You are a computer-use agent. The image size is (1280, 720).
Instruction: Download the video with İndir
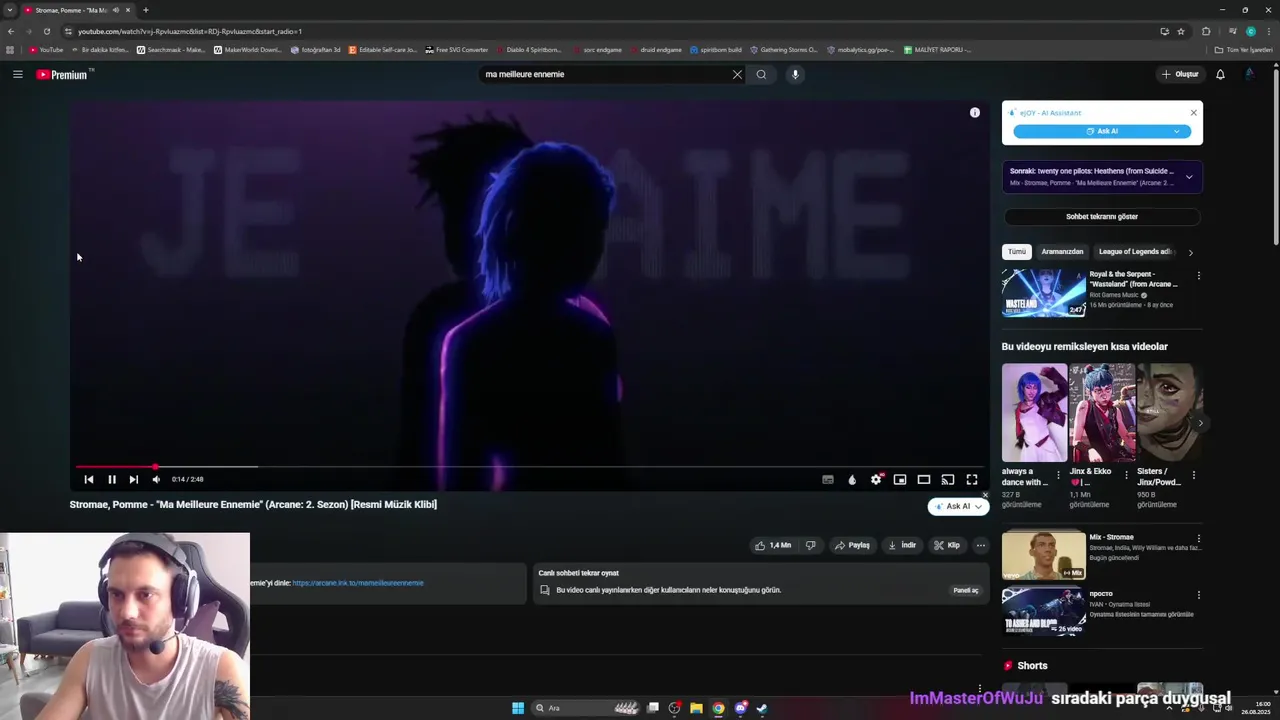(902, 545)
